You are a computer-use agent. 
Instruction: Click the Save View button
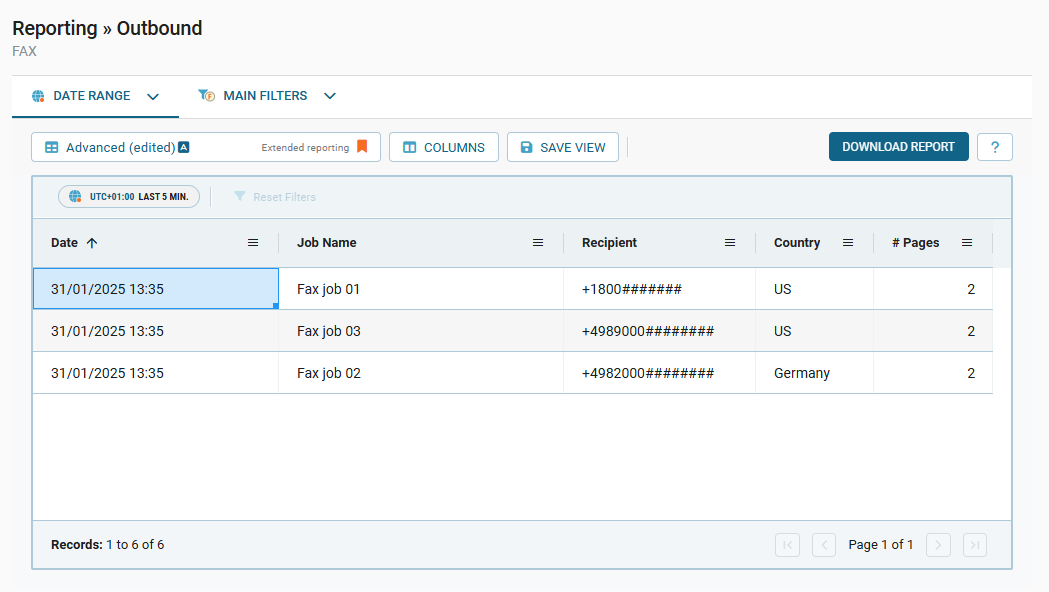562,146
